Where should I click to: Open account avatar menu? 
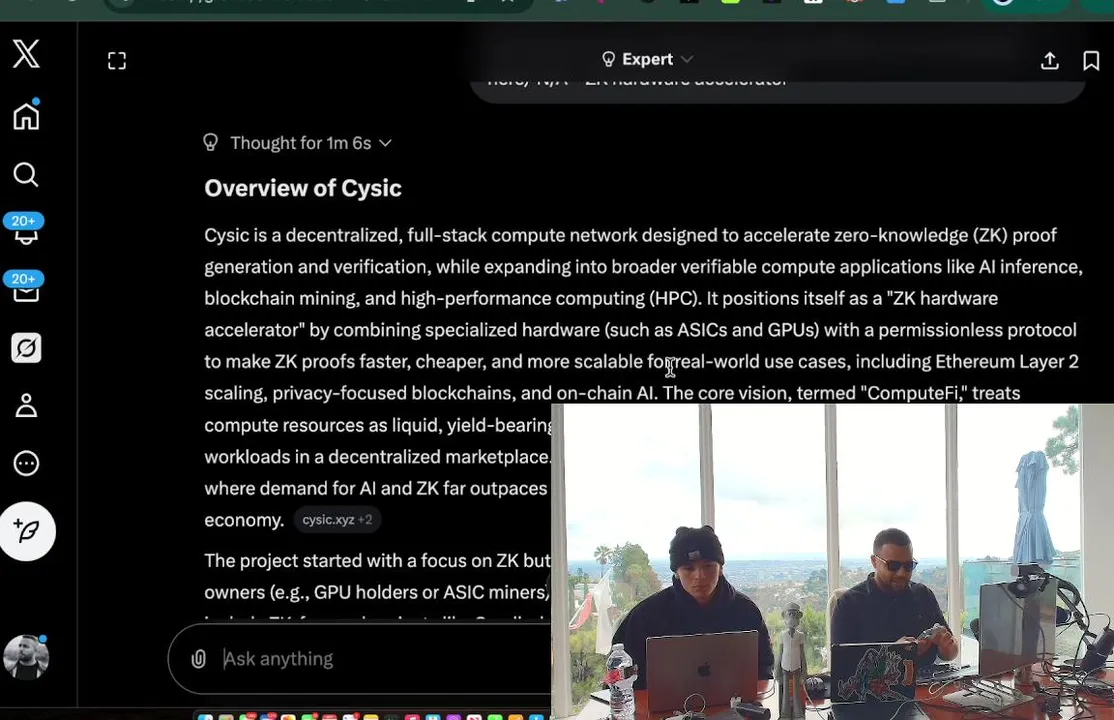(x=26, y=657)
